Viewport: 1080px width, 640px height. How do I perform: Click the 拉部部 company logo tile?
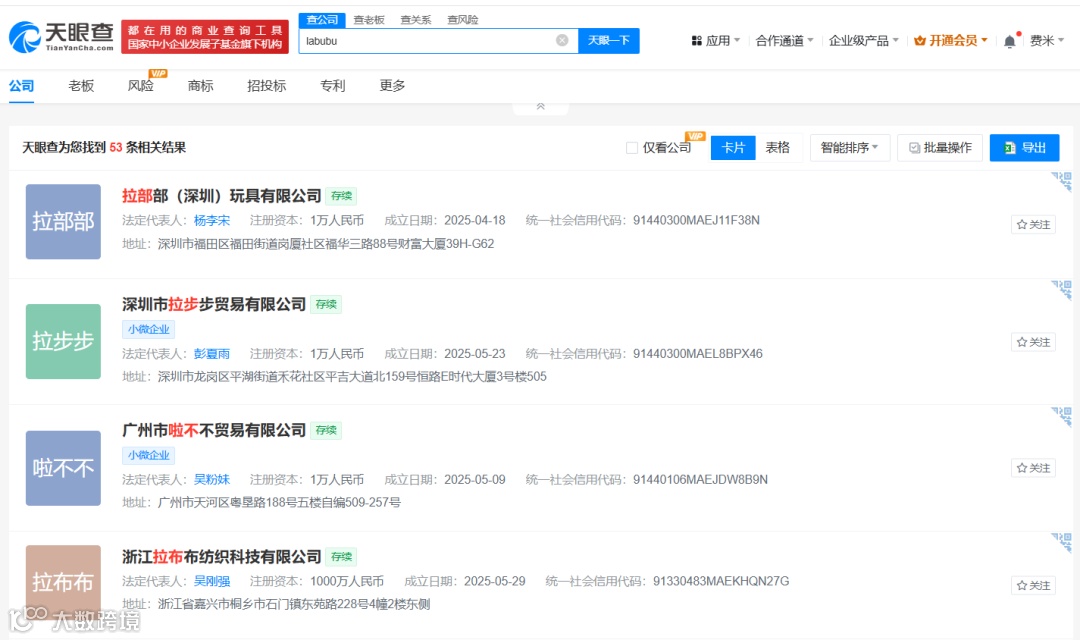coord(63,222)
